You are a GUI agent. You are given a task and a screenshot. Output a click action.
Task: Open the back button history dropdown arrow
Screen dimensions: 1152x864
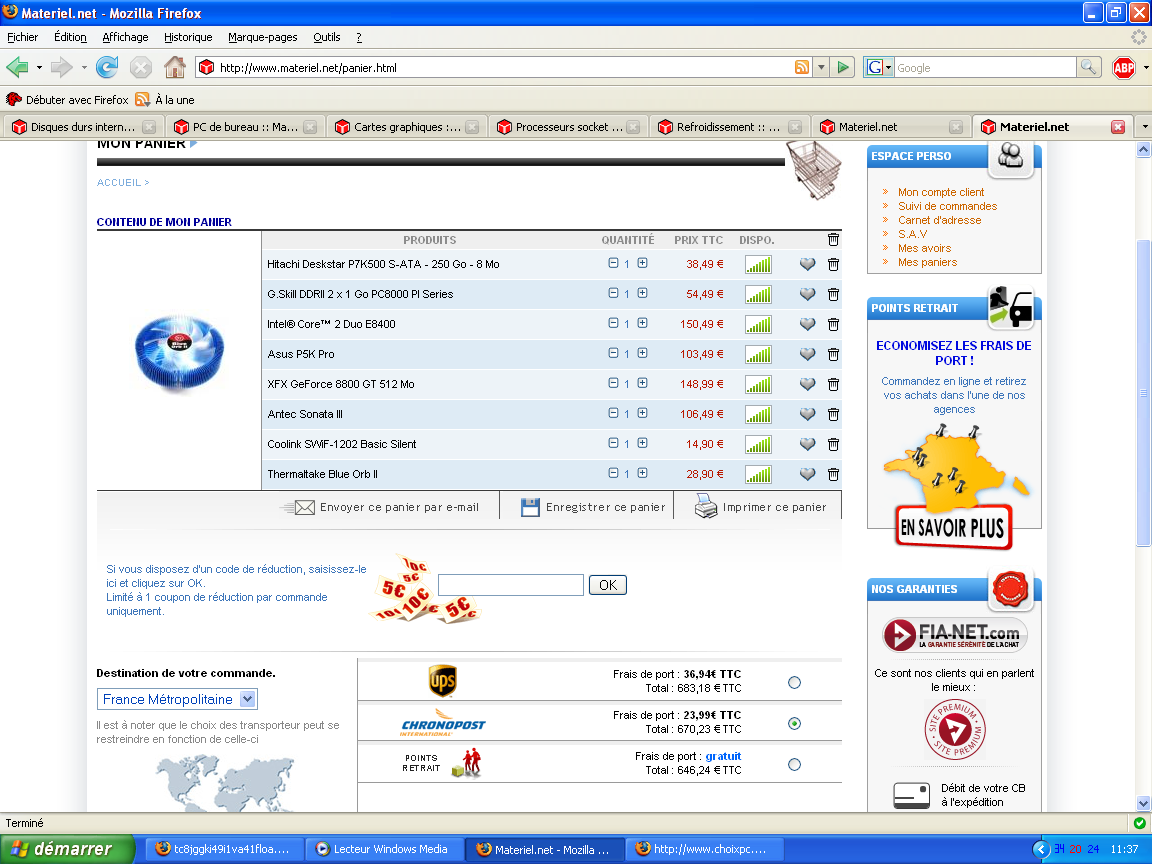tap(39, 68)
